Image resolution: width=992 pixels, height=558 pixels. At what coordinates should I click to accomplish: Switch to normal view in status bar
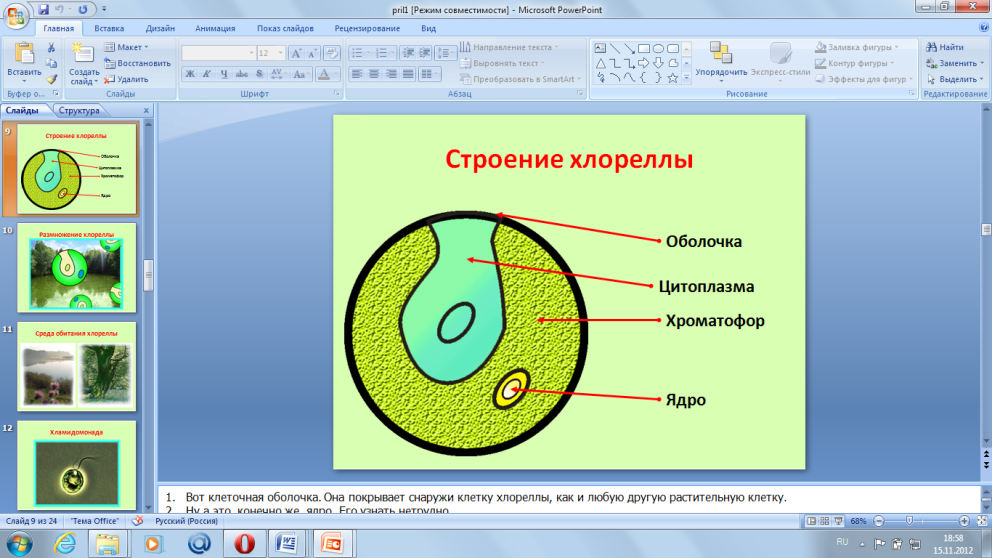811,522
